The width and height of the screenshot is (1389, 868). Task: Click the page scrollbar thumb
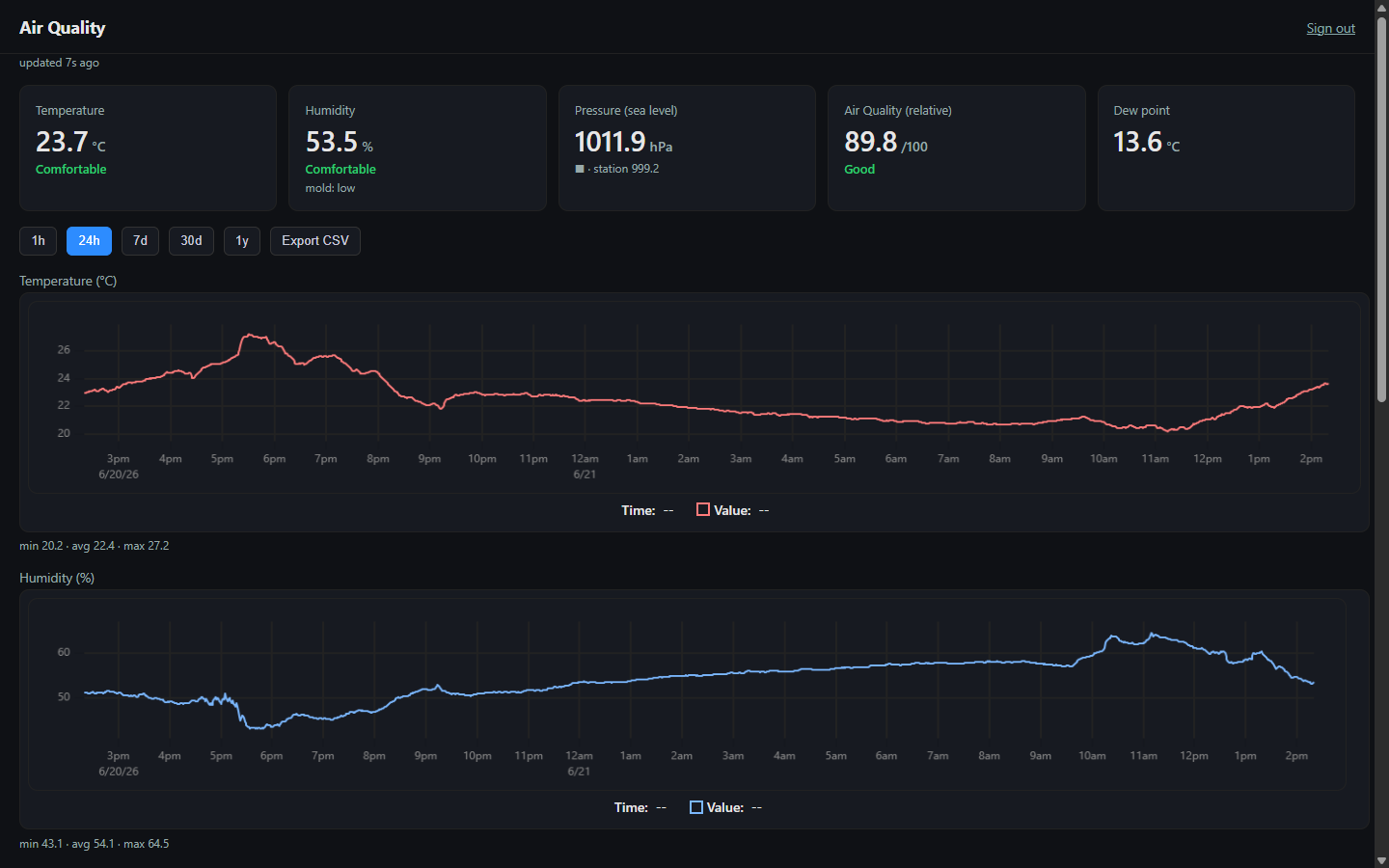(x=1381, y=207)
